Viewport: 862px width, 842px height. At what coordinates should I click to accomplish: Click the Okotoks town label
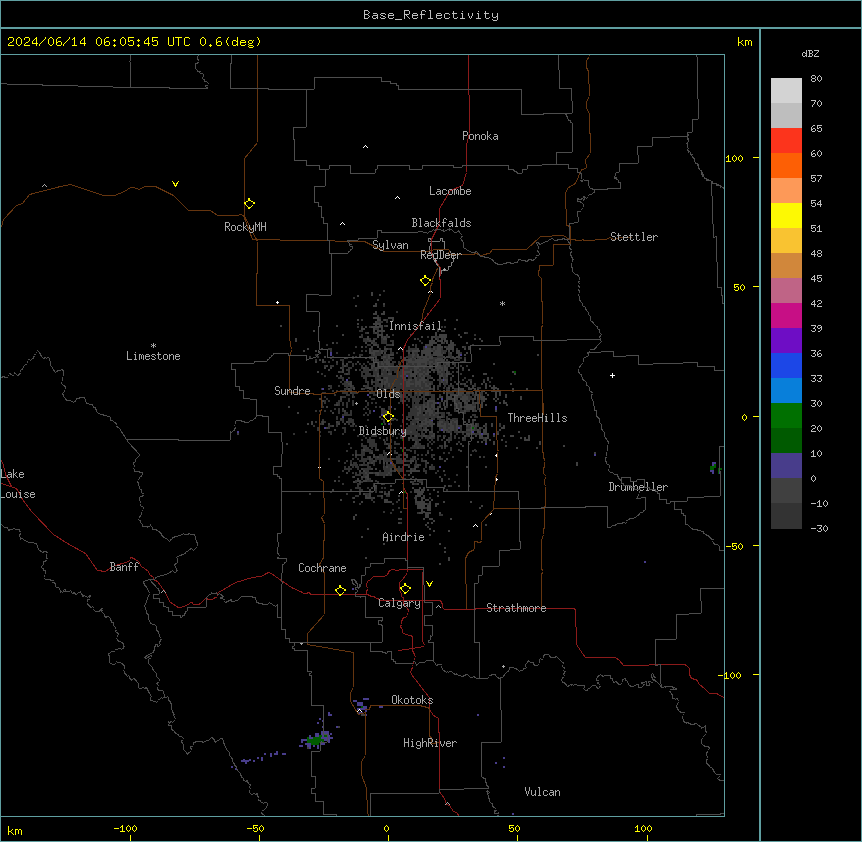tap(412, 700)
